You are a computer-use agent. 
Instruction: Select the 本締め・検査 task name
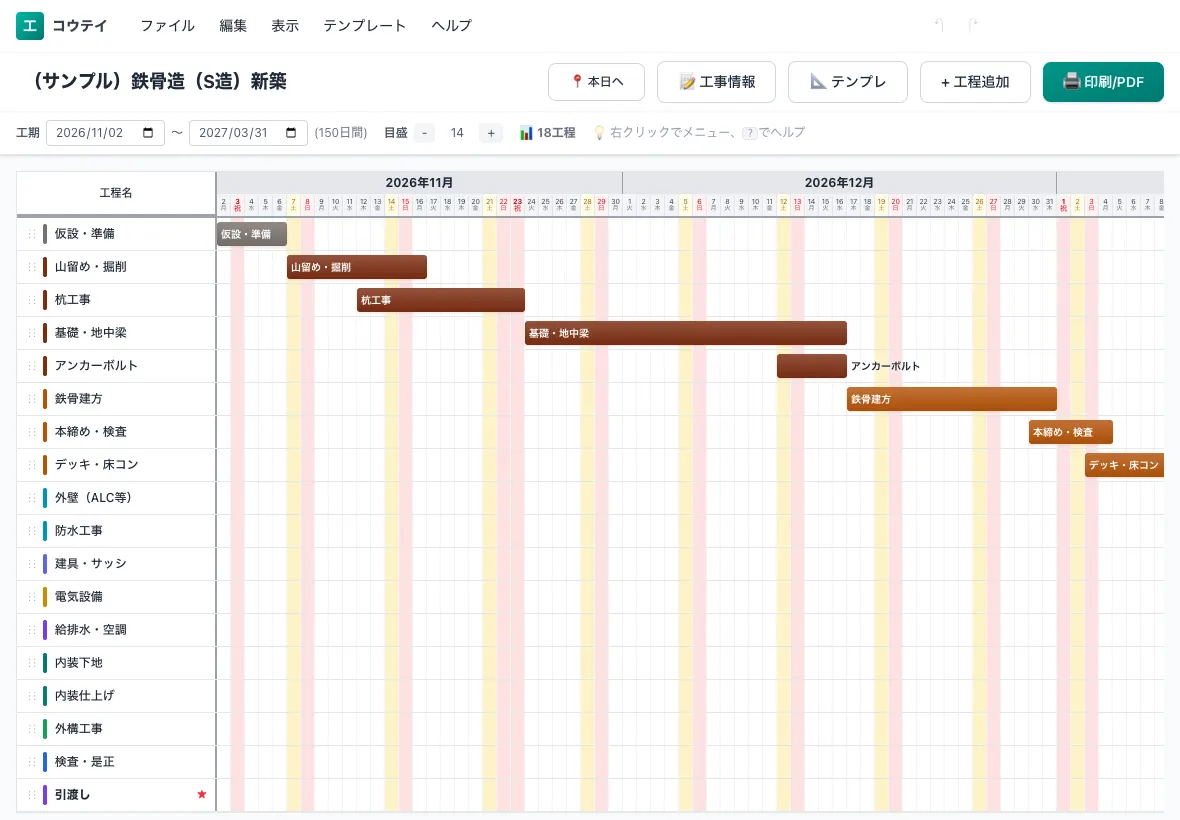[90, 432]
